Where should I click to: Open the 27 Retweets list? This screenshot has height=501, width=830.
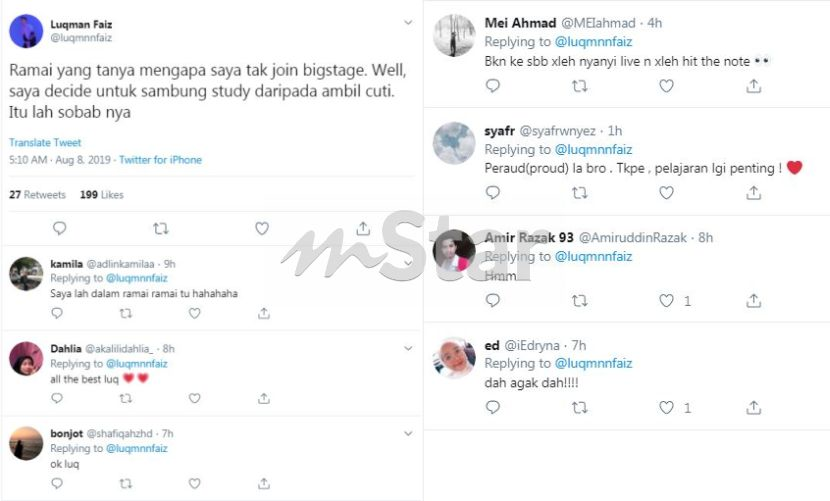(37, 194)
